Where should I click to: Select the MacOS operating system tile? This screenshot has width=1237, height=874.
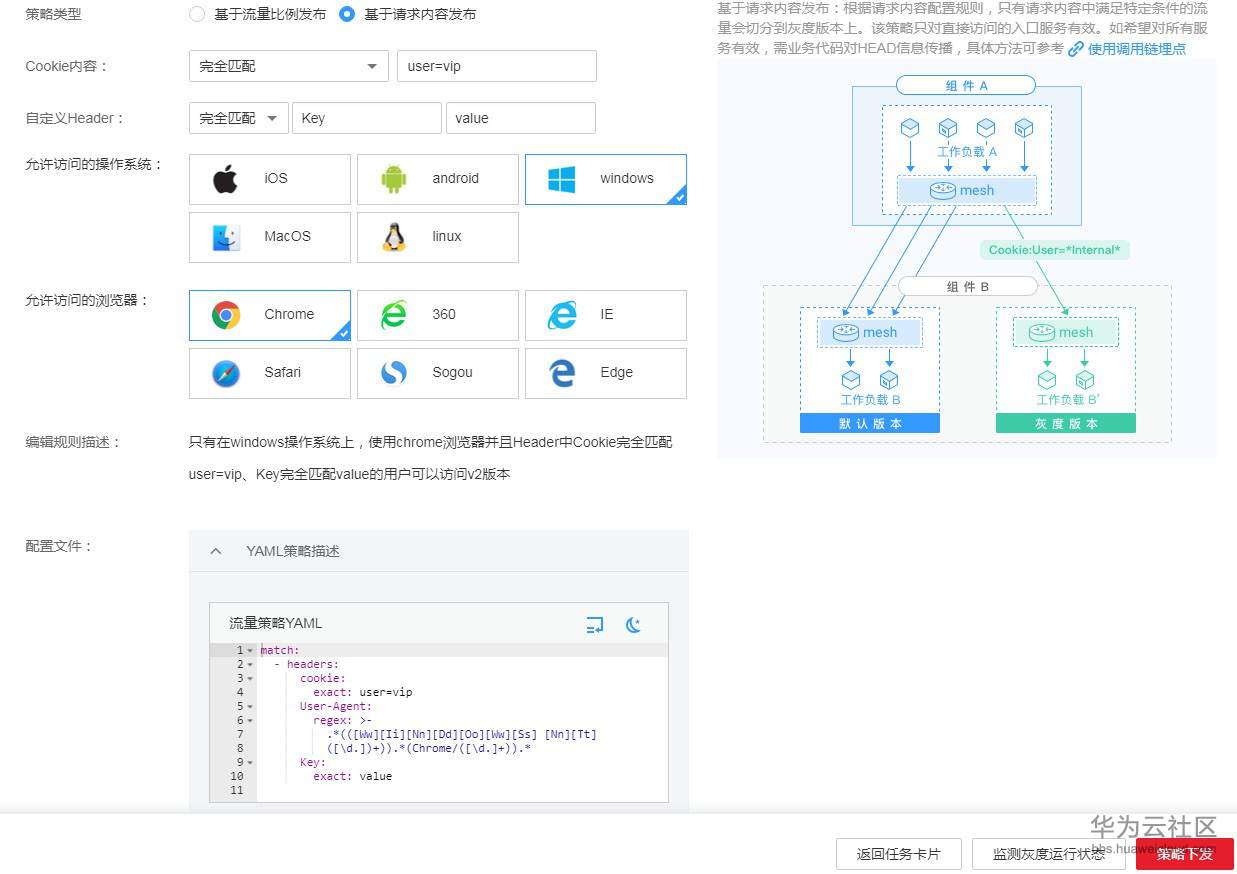click(270, 237)
